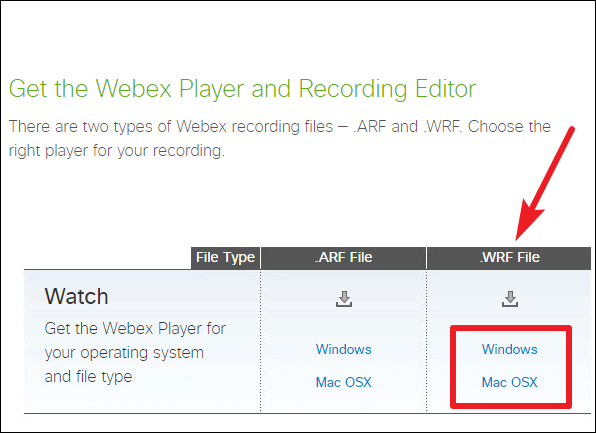Open the Windows link in the .ARF column
596x433 pixels.
click(x=344, y=349)
